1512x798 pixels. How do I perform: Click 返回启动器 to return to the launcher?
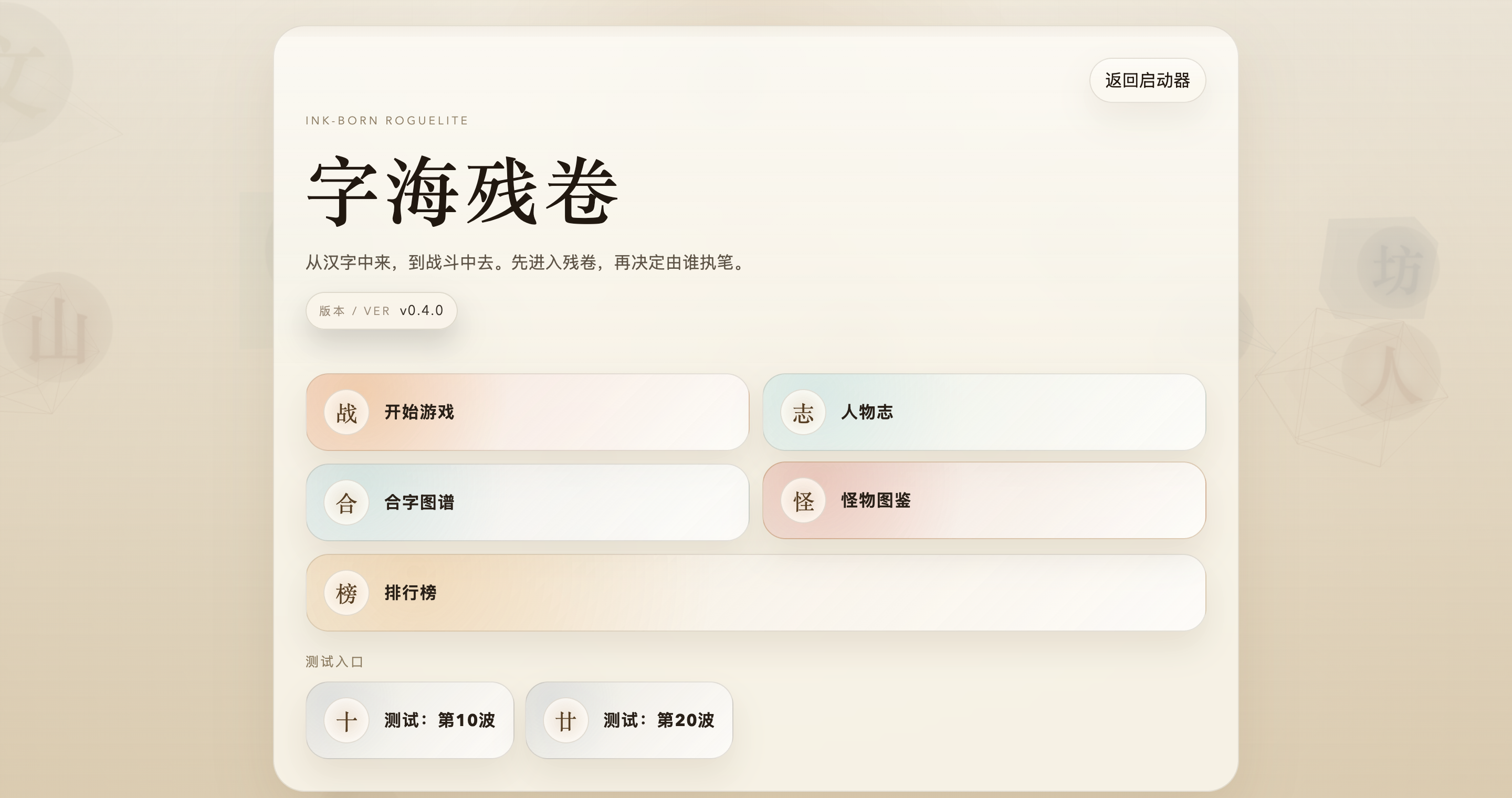click(x=1147, y=80)
